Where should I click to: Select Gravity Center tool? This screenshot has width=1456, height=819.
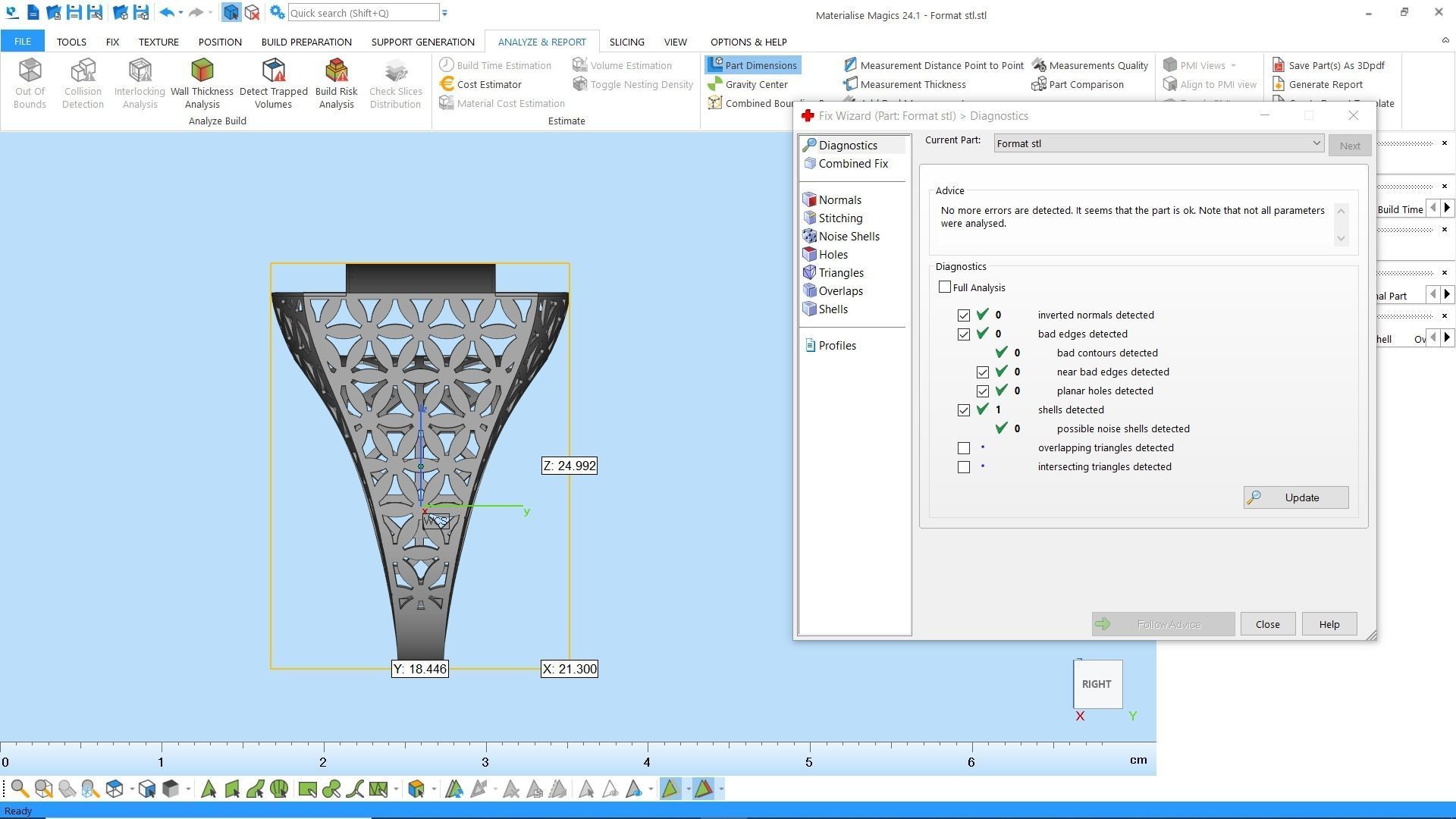(755, 84)
